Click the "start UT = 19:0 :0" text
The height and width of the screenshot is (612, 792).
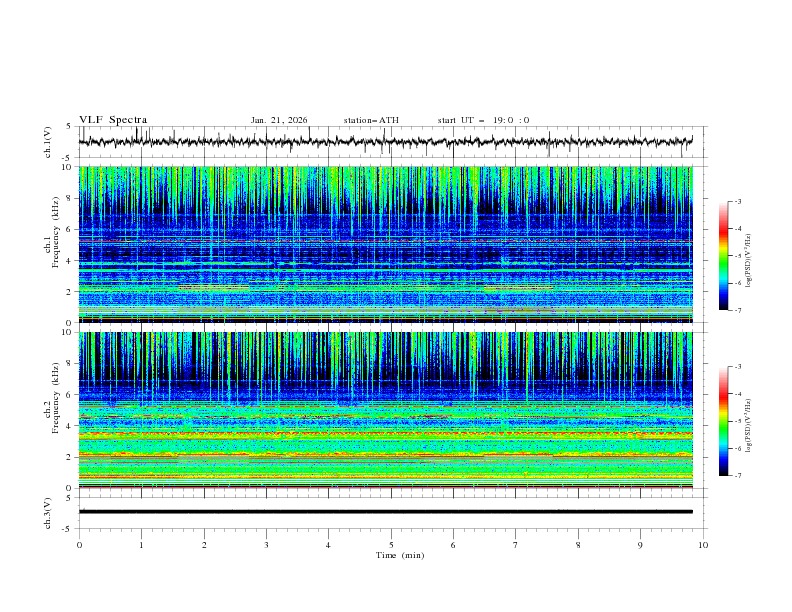(x=483, y=120)
